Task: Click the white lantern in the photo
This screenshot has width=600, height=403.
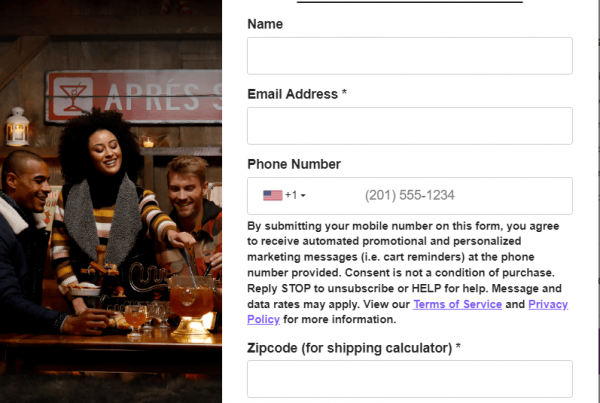Action: (17, 127)
